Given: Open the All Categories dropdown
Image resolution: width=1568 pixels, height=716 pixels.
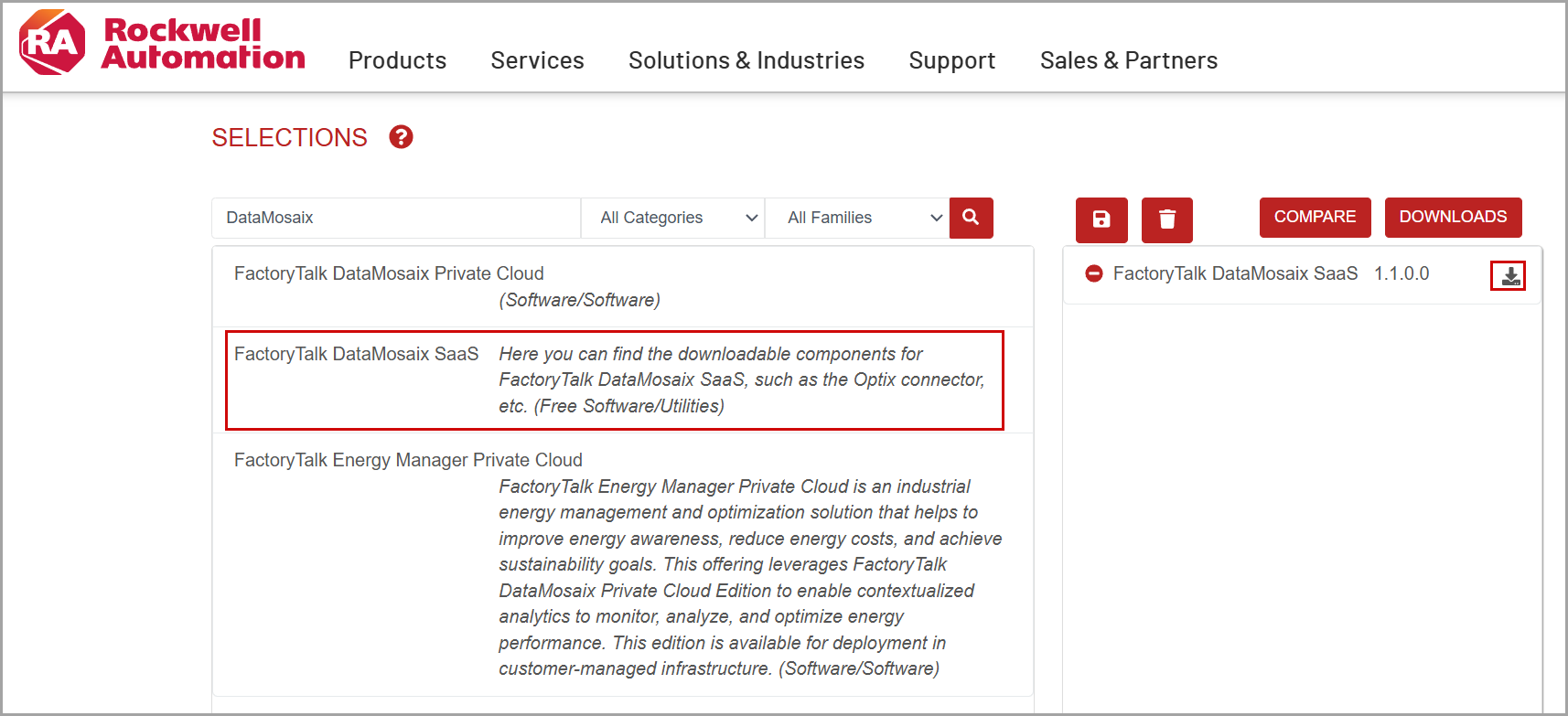Looking at the screenshot, I should pos(672,218).
